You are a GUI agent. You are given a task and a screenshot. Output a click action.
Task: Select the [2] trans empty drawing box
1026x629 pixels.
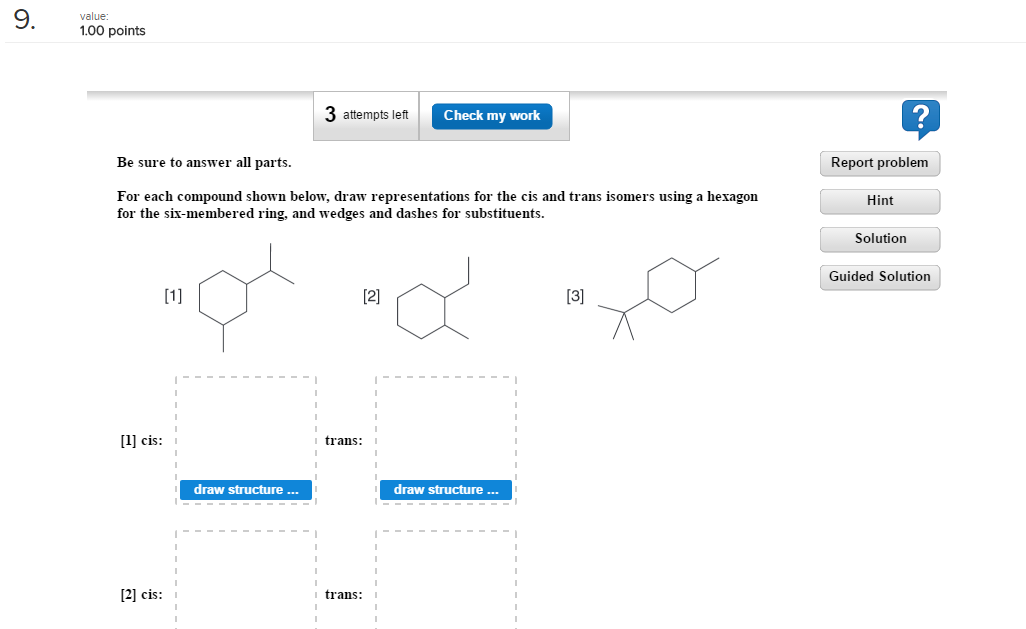point(445,585)
